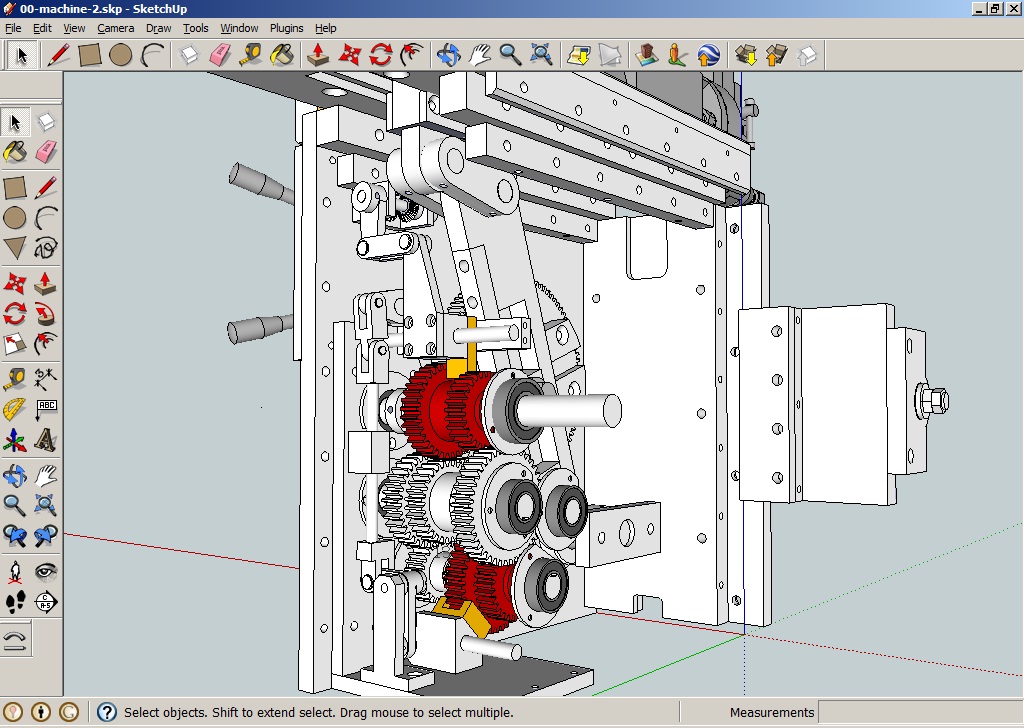1024x728 pixels.
Task: Select the Scale tool
Action: 14,344
